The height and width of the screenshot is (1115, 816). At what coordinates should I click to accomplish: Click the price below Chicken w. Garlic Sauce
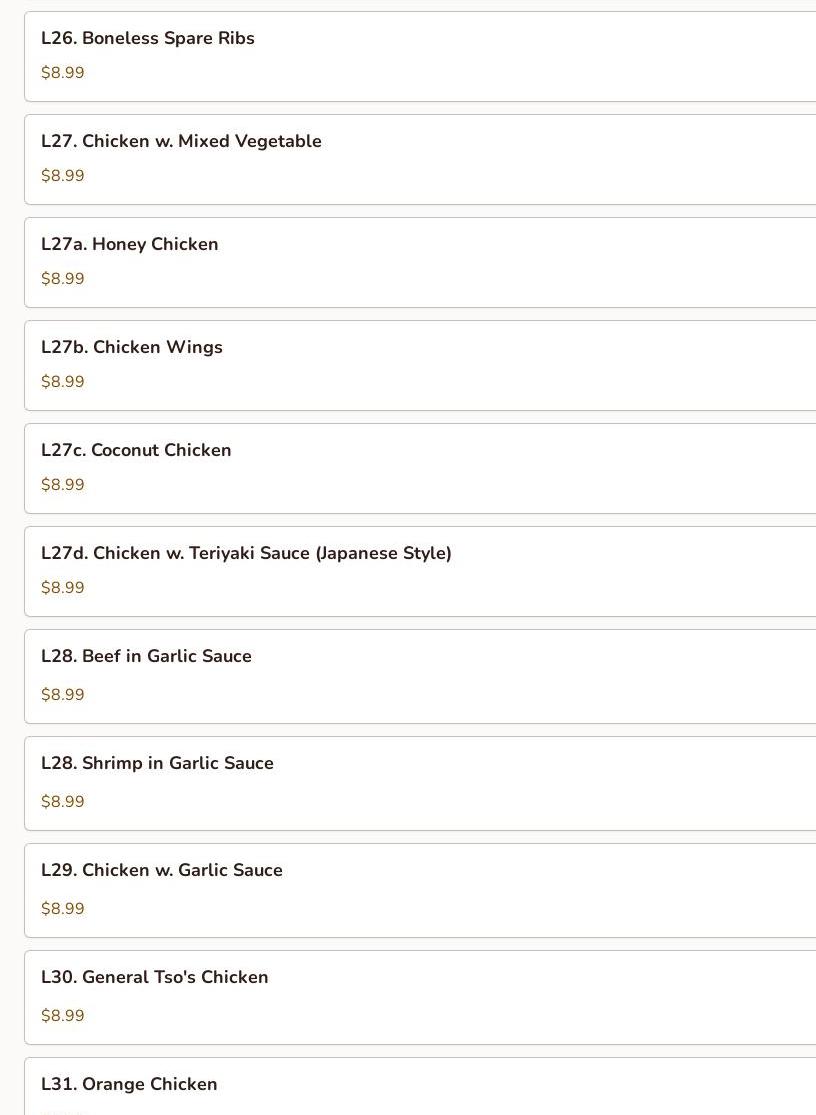click(x=63, y=909)
